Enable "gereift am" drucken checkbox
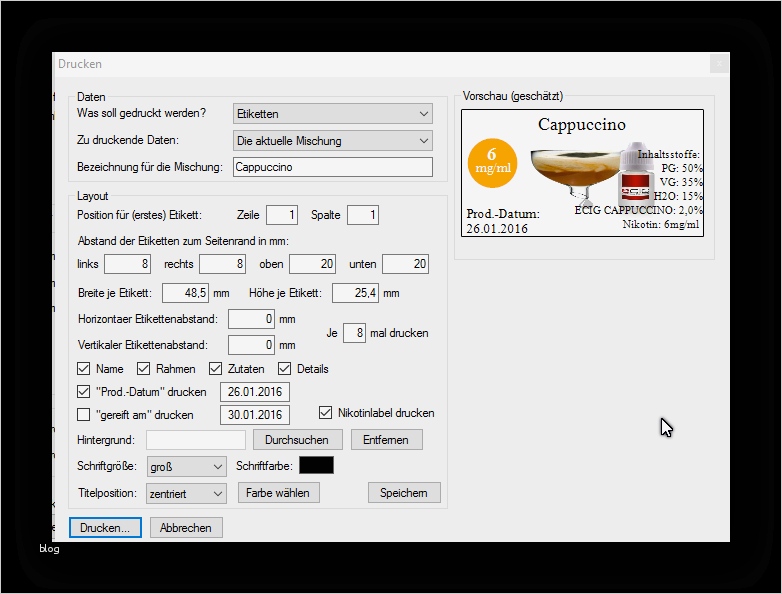The image size is (782, 594). point(84,414)
